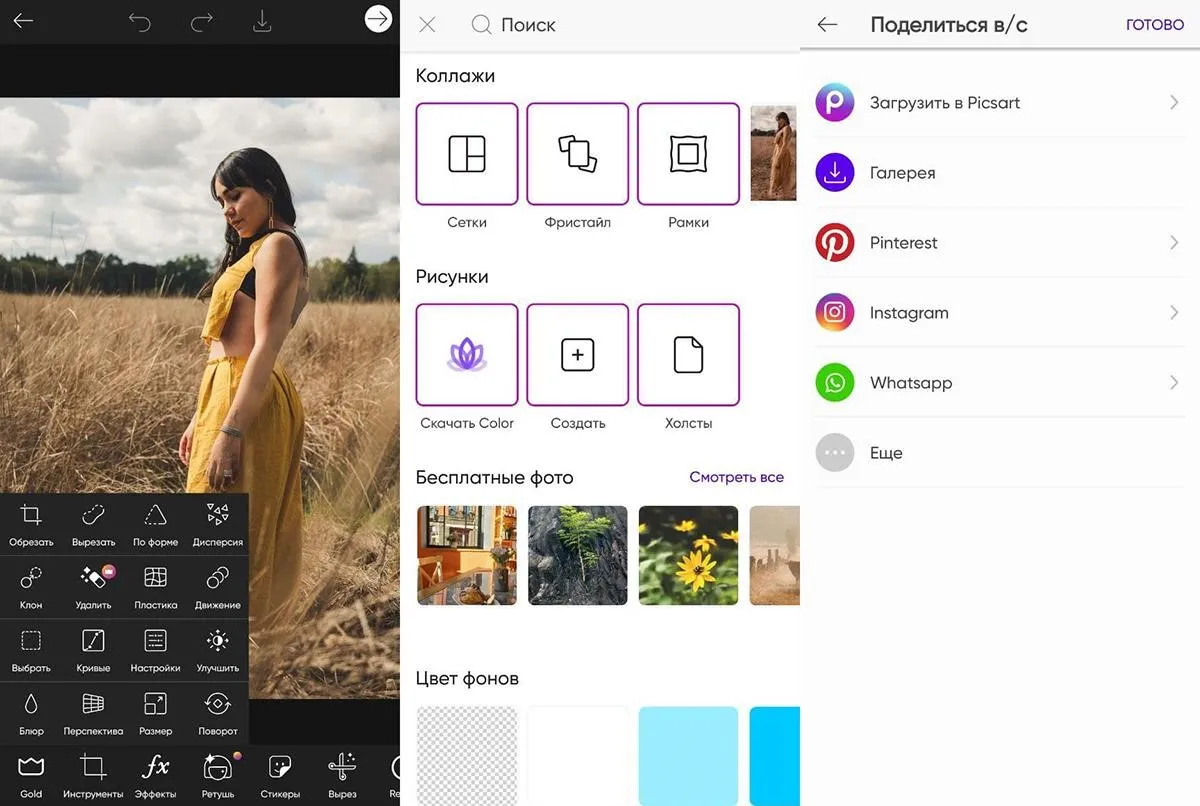The image size is (1200, 806).
Task: Open the Смотреть все link
Action: (736, 478)
